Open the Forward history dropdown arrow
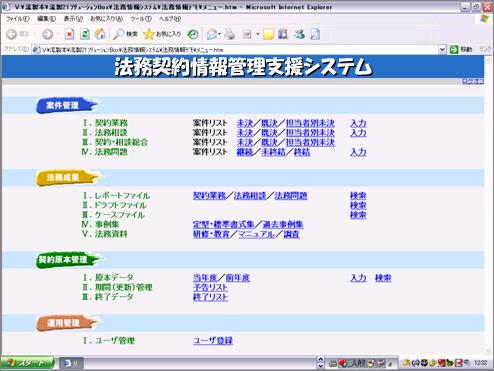494x371 pixels. (58, 34)
